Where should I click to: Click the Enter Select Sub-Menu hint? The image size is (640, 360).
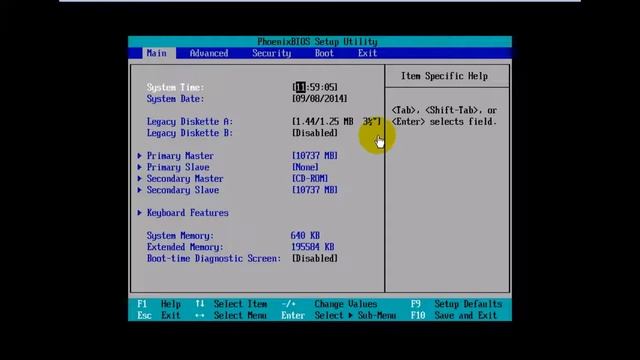(x=338, y=316)
